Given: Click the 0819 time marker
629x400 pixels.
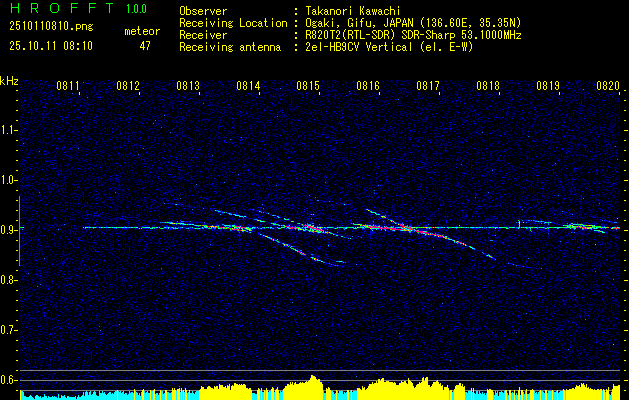Looking at the screenshot, I should click(548, 85).
